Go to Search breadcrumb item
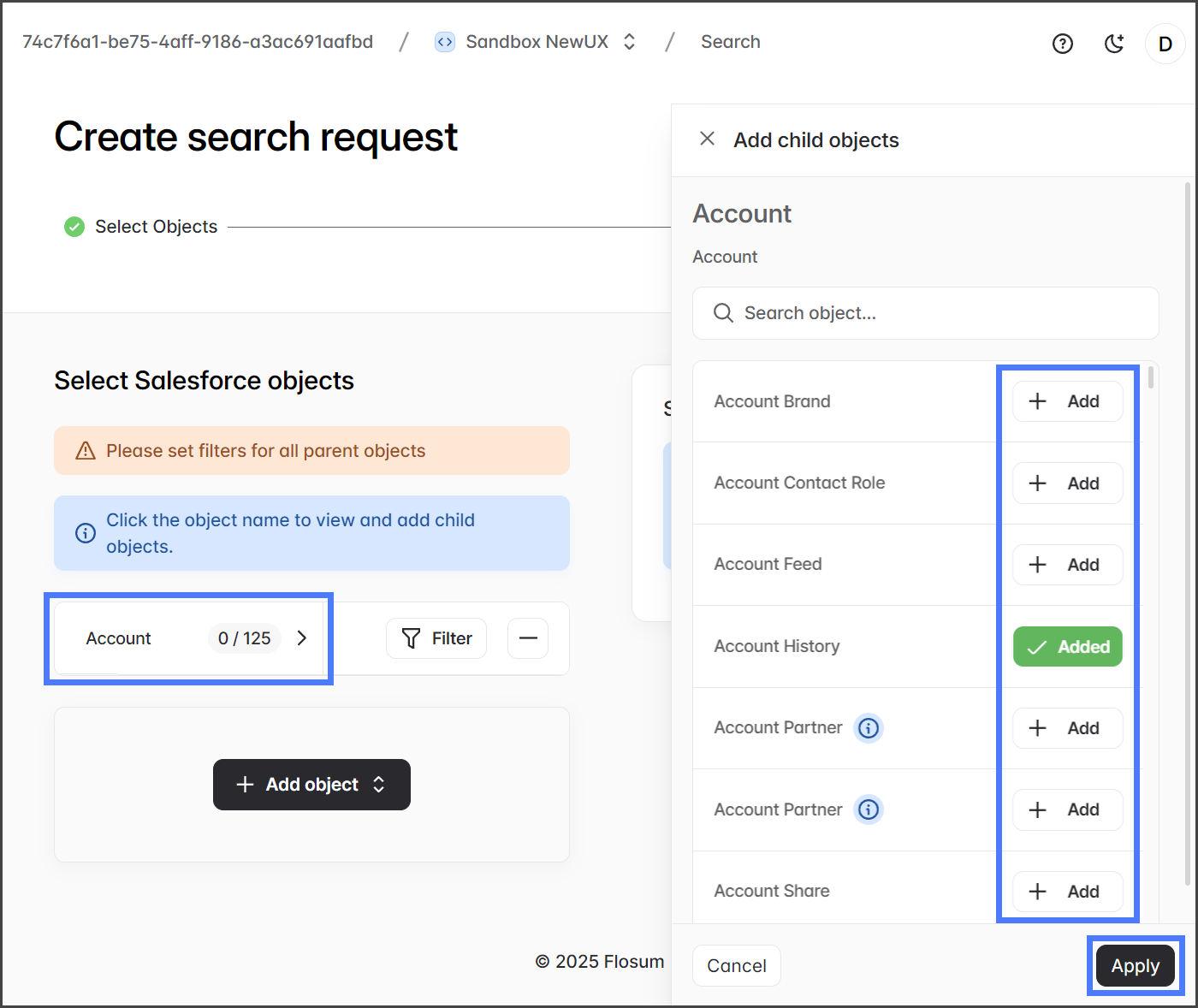The width and height of the screenshot is (1198, 1008). point(730,42)
